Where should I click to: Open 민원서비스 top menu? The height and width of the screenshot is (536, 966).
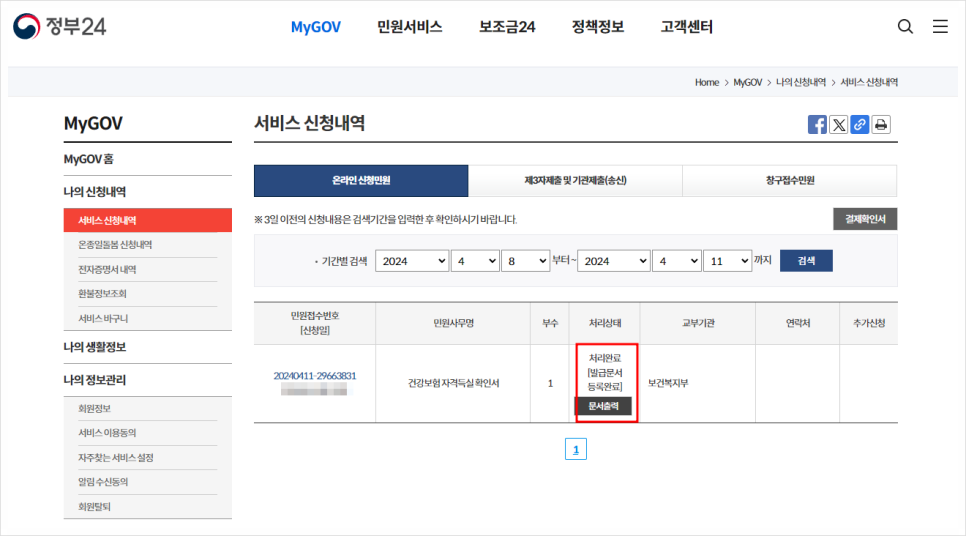tap(410, 27)
